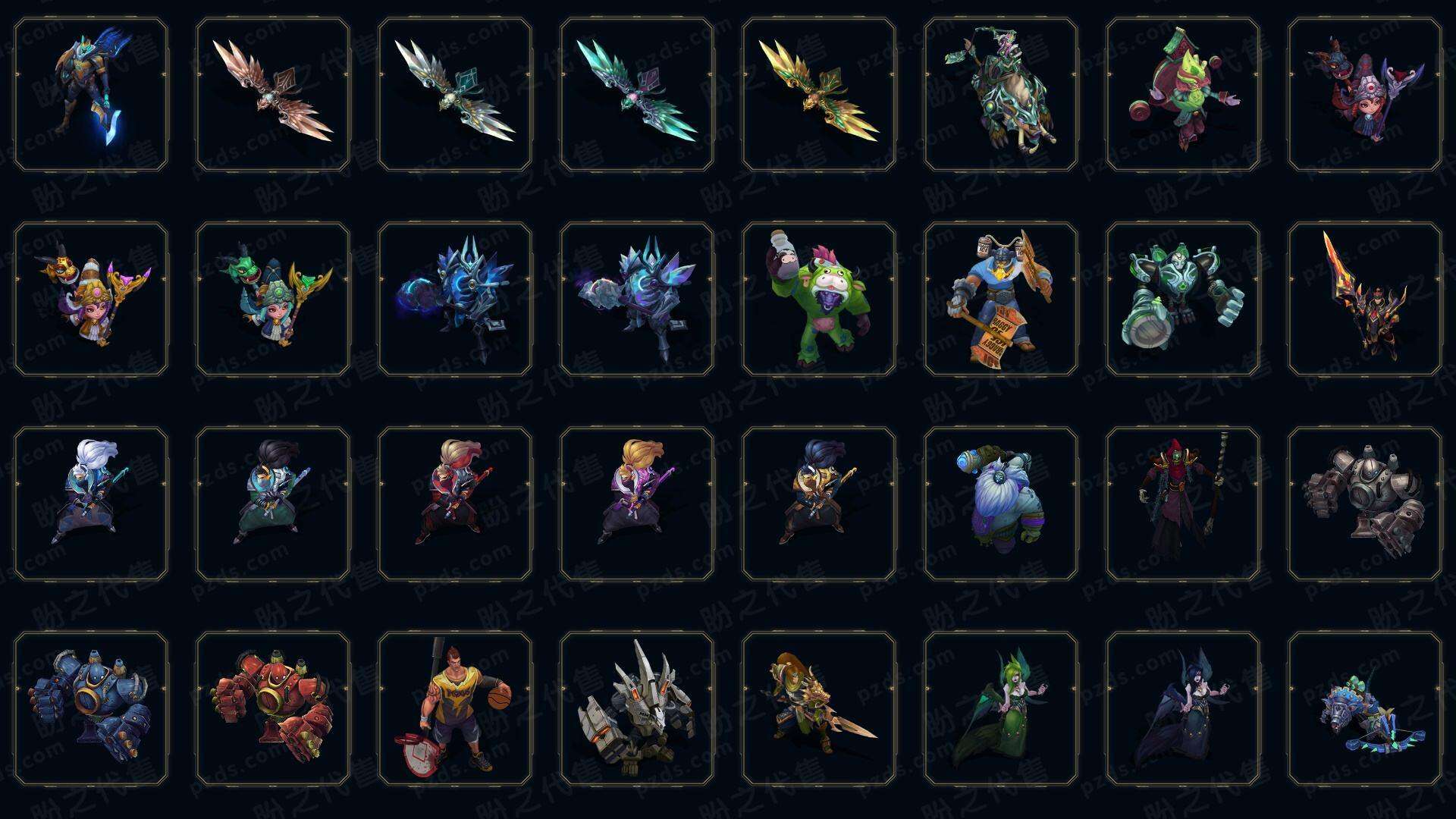Choose the pink and gold-haired swordsman chroma
1456x819 pixels.
click(637, 504)
